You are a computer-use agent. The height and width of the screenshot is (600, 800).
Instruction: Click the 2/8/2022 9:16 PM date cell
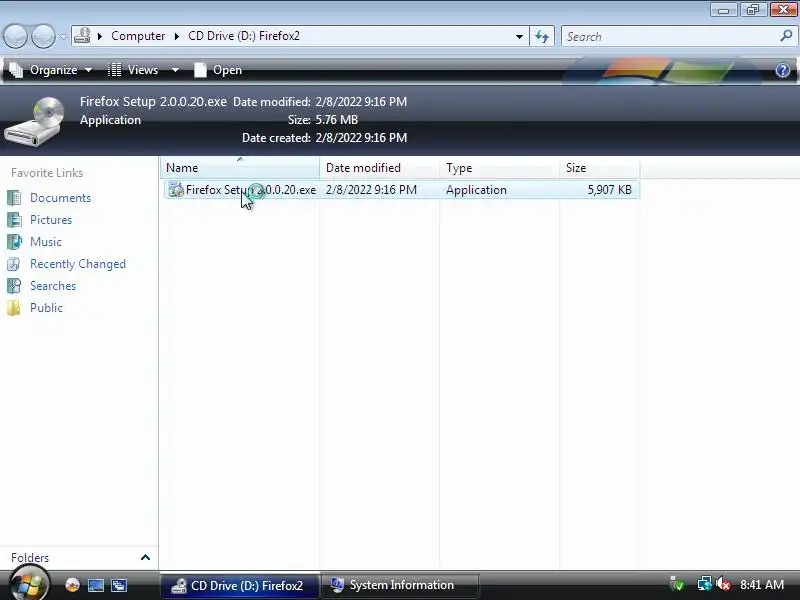click(x=371, y=190)
